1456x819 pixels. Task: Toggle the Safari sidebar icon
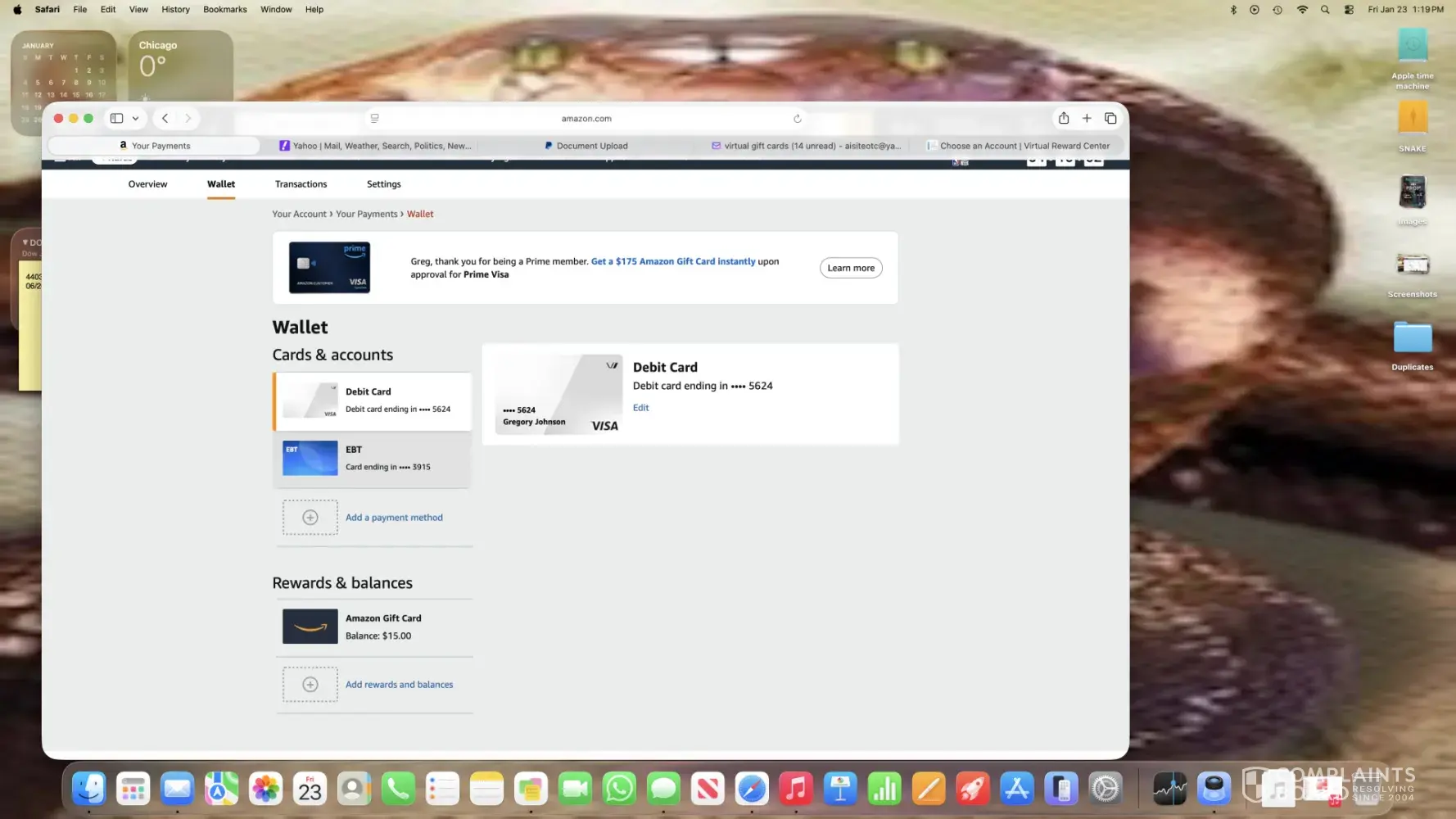click(117, 118)
